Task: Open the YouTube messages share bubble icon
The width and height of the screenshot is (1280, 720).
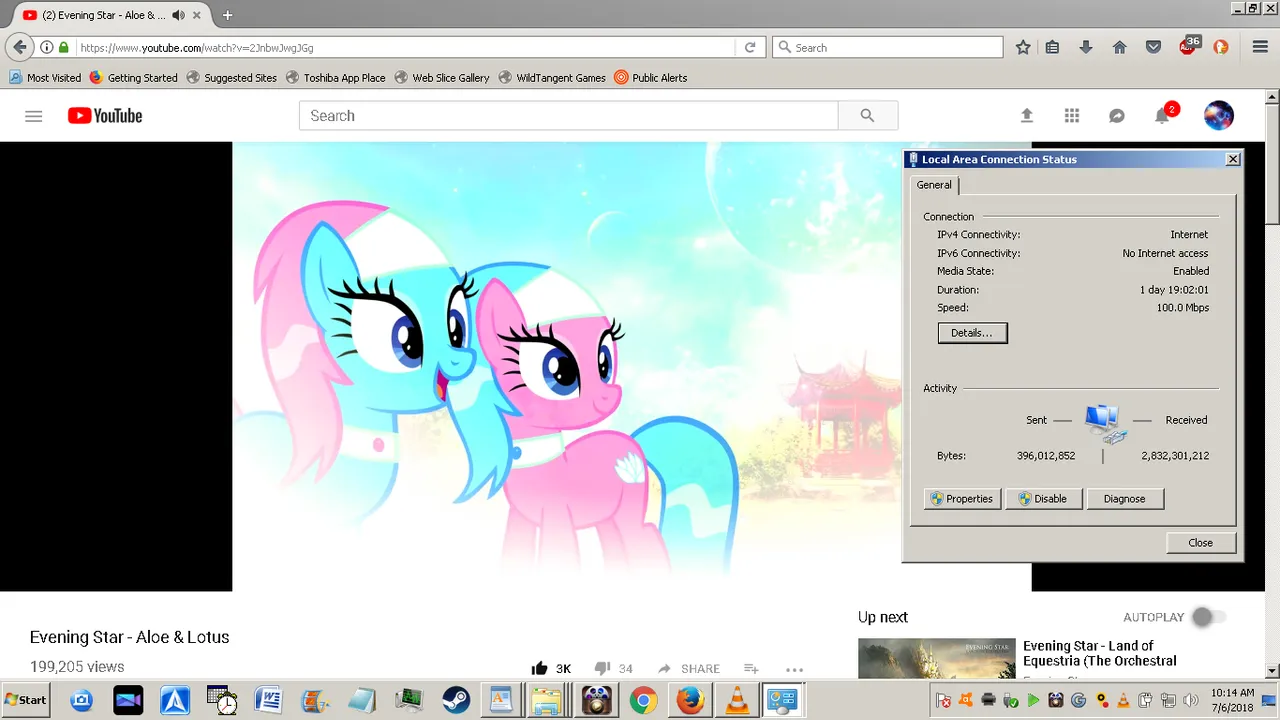Action: (x=1117, y=116)
